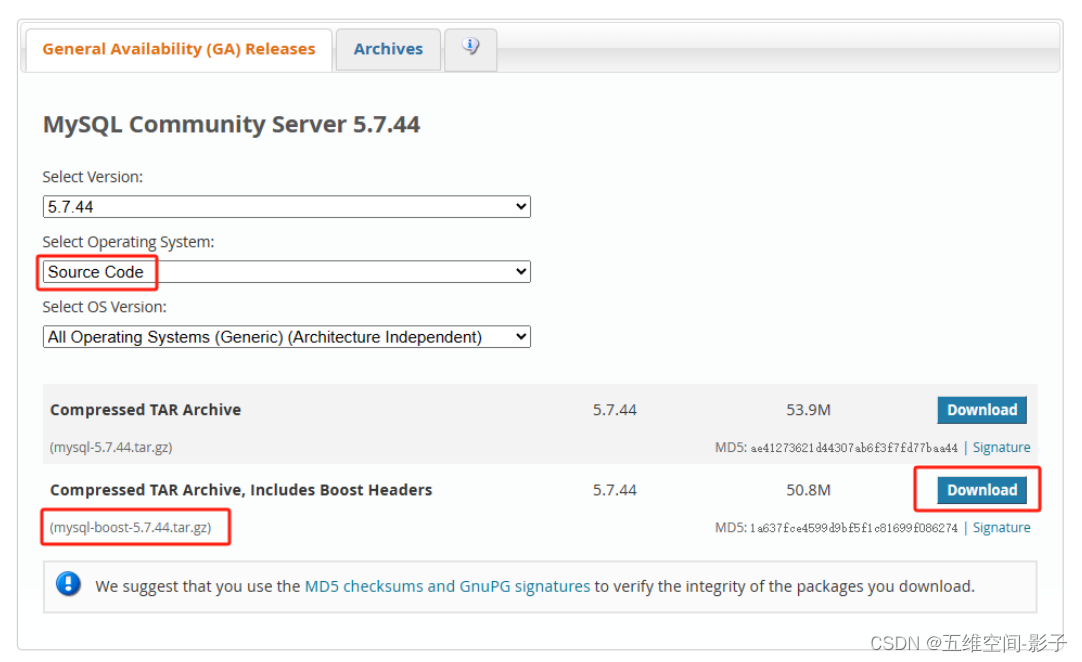Click the MD5 hash ae41273621d44307ab6f3f7fd77baa44

[x=854, y=448]
